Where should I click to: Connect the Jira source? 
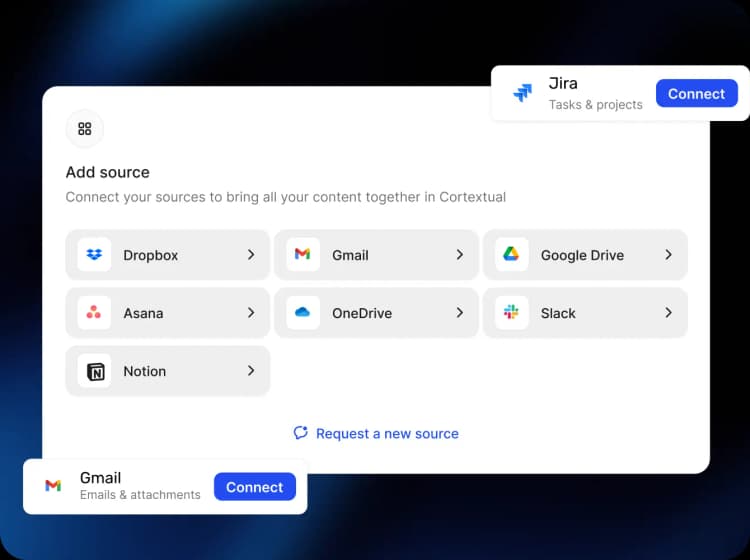point(696,93)
